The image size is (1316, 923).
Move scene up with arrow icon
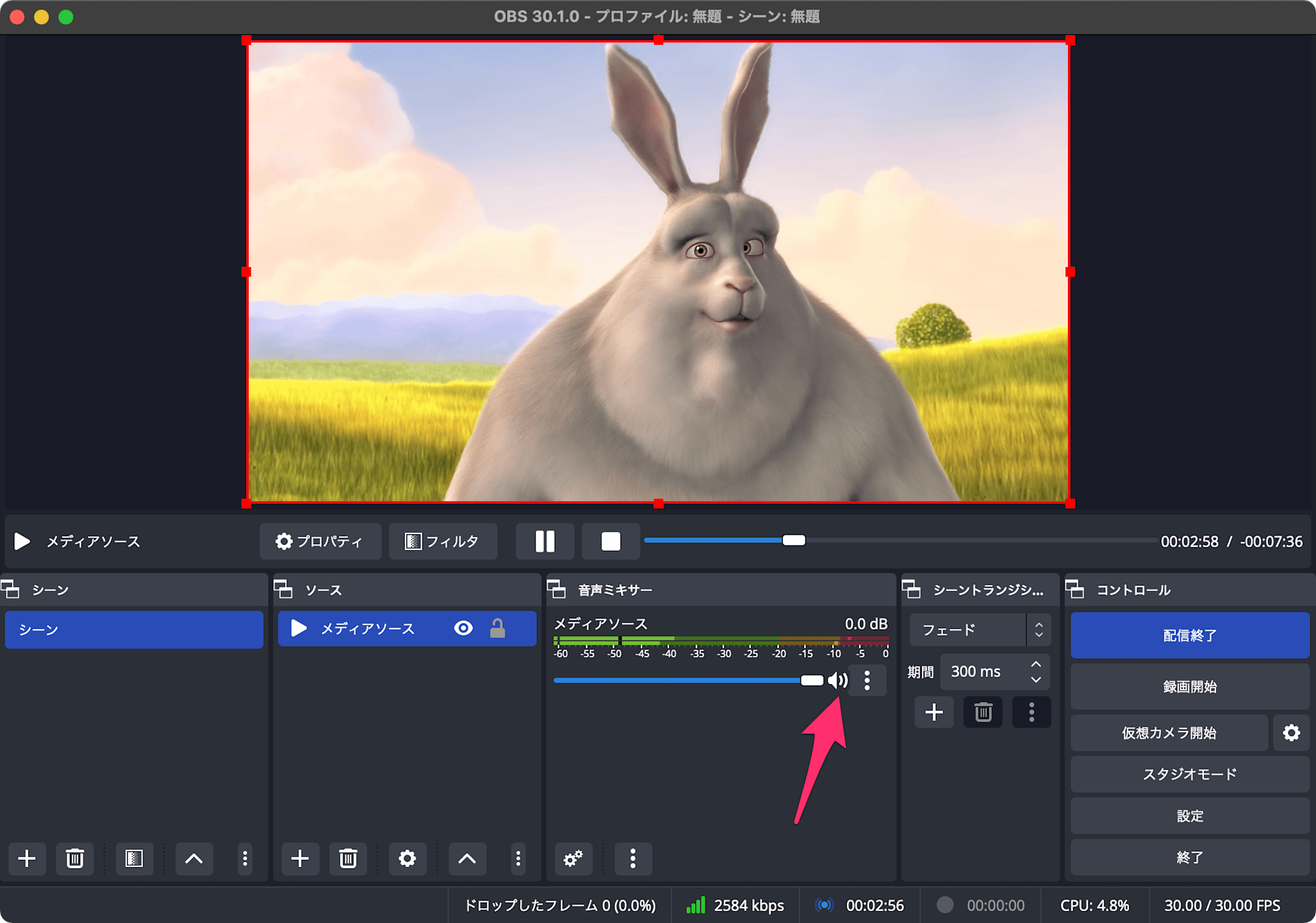click(x=194, y=858)
